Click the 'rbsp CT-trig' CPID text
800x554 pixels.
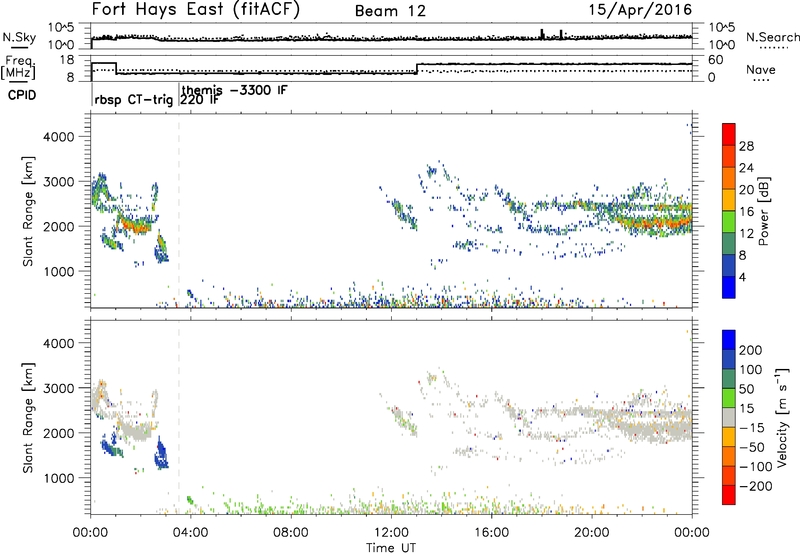pyautogui.click(x=134, y=100)
